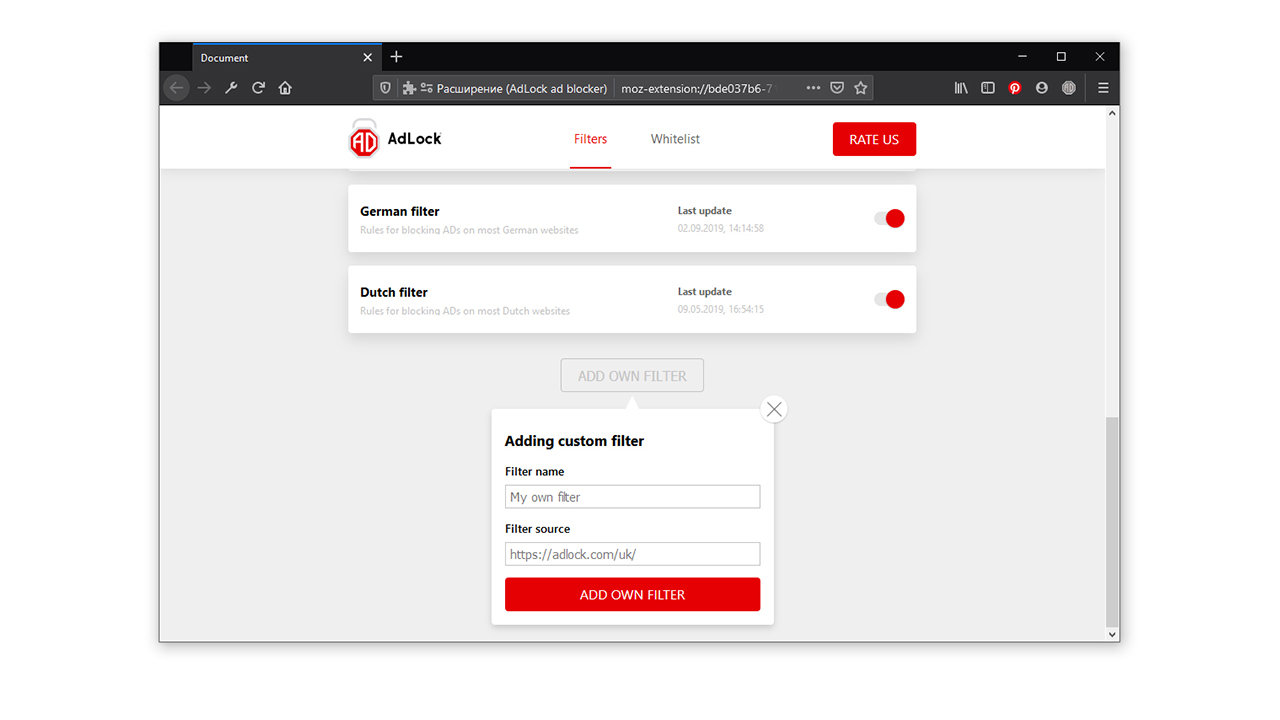
Task: Select the Document browser tab
Action: coord(286,58)
